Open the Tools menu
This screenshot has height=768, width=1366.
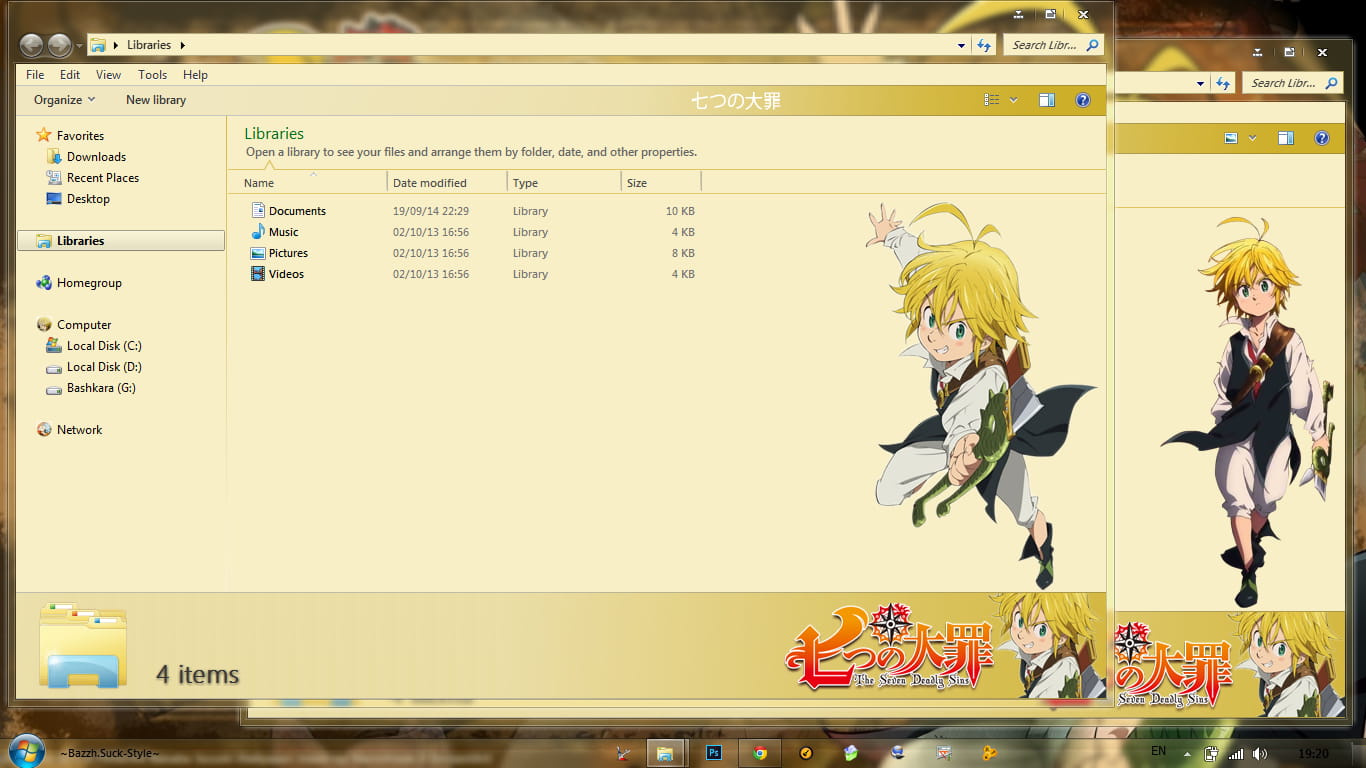(x=152, y=75)
